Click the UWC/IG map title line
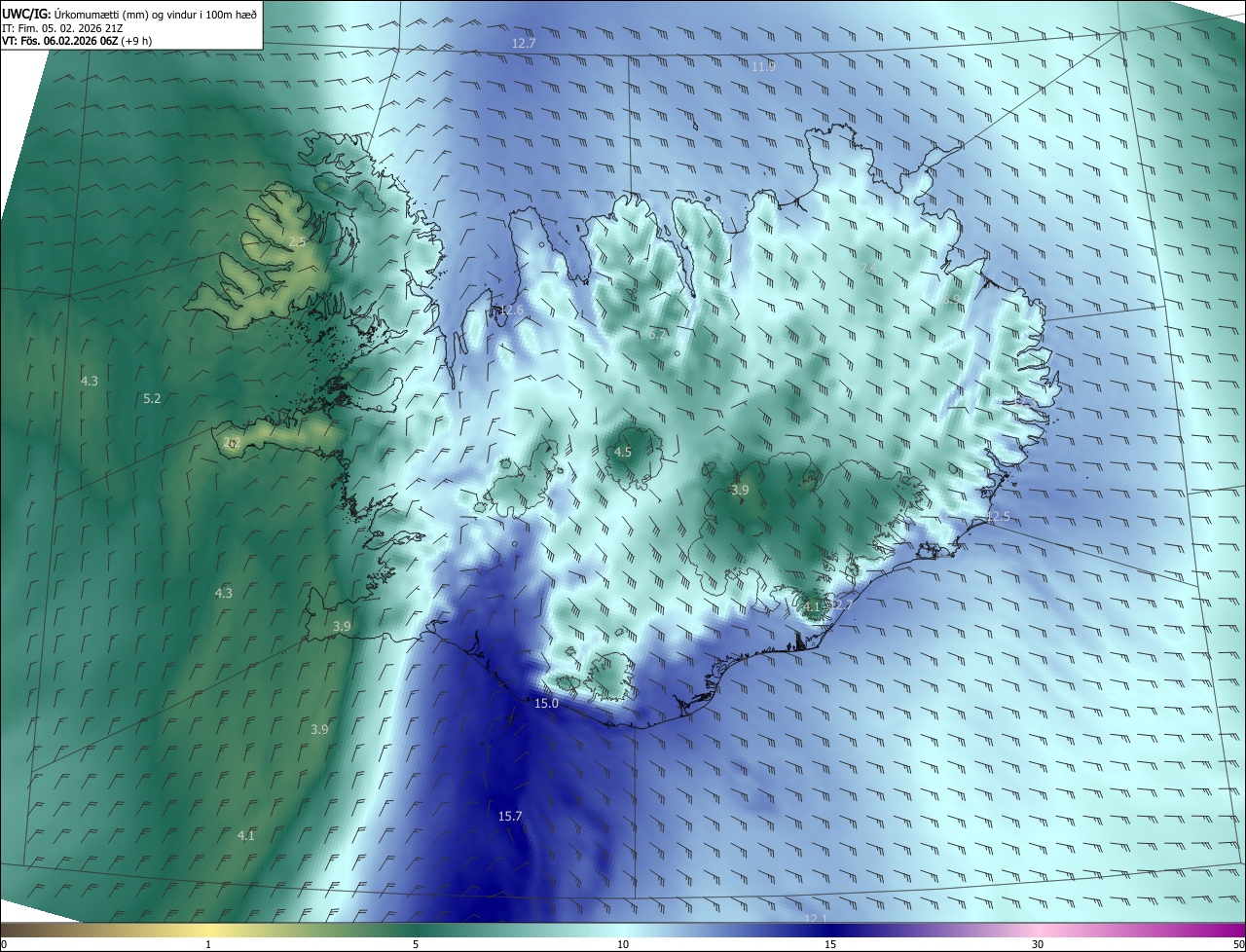Screen dimensions: 1246x952 130,14
